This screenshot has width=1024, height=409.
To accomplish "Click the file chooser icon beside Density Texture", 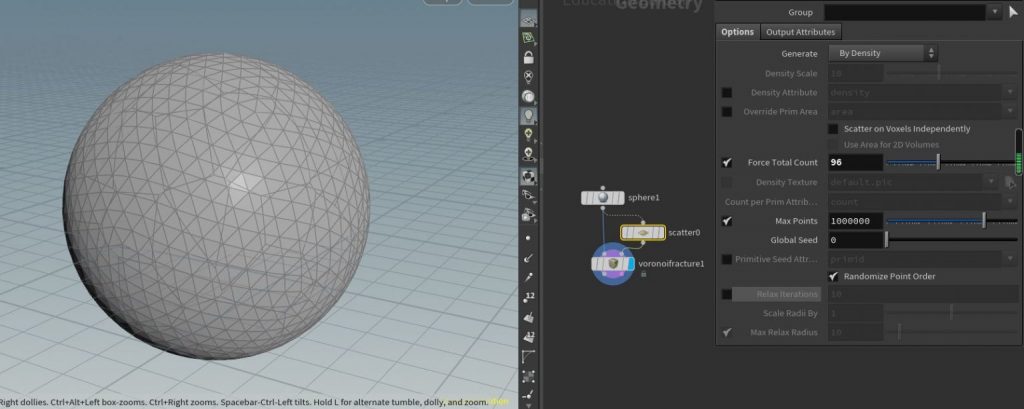I will pyautogui.click(x=1010, y=182).
